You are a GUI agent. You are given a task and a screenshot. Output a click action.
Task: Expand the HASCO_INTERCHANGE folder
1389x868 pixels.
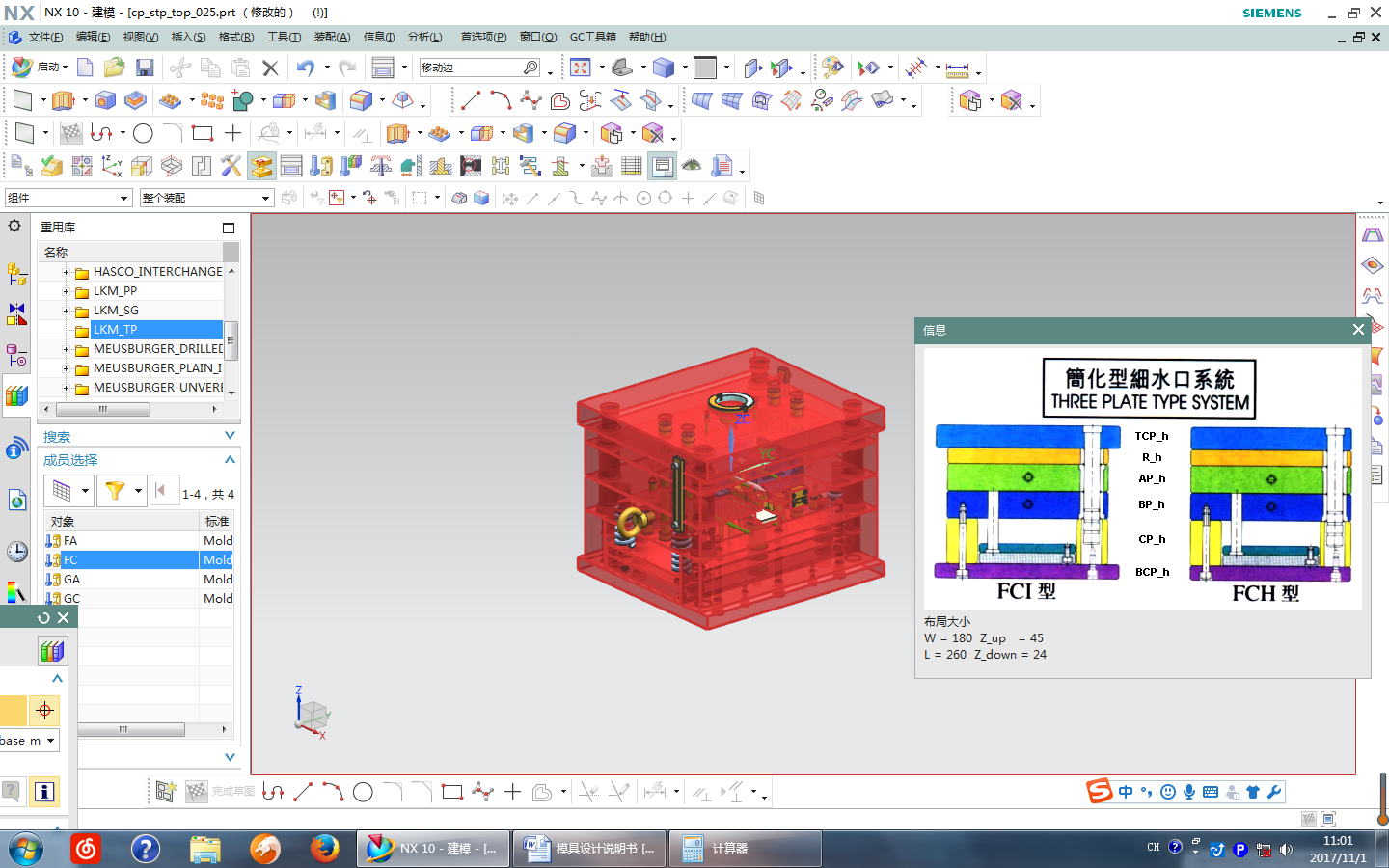66,272
